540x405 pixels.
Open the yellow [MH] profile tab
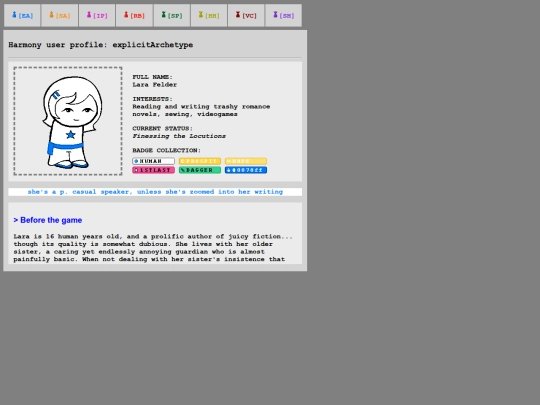[x=209, y=15]
